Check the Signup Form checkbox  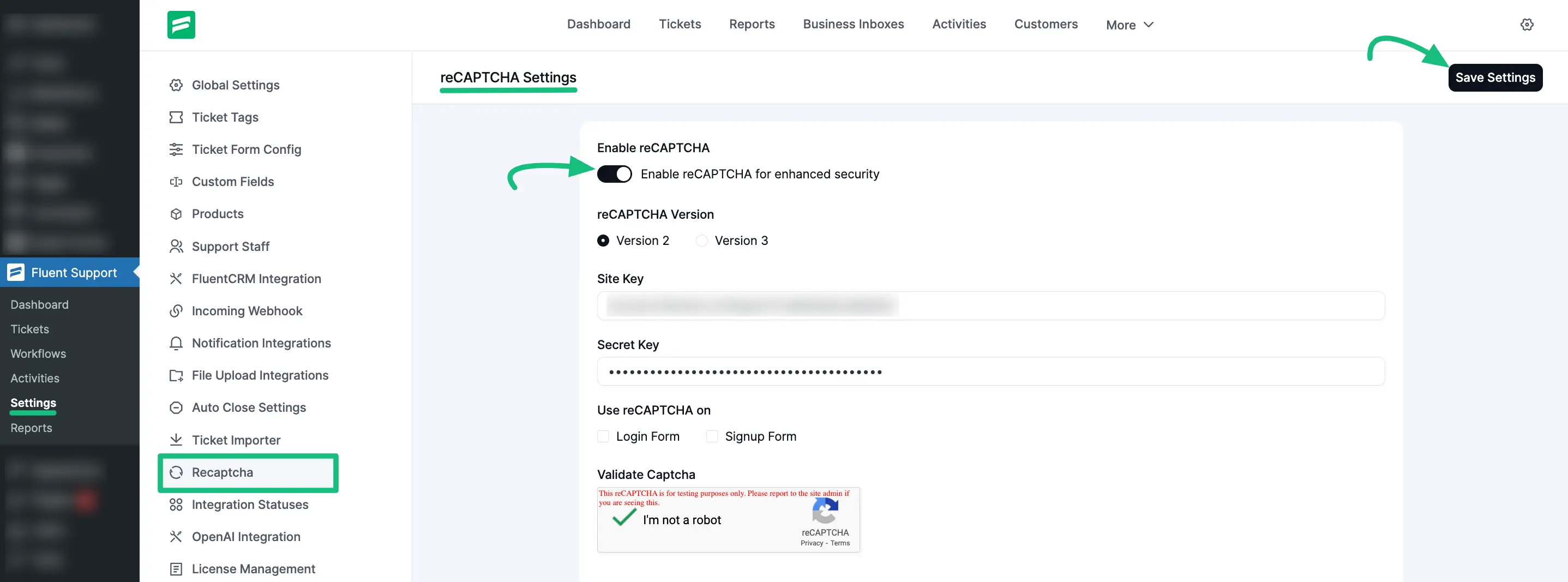tap(711, 436)
